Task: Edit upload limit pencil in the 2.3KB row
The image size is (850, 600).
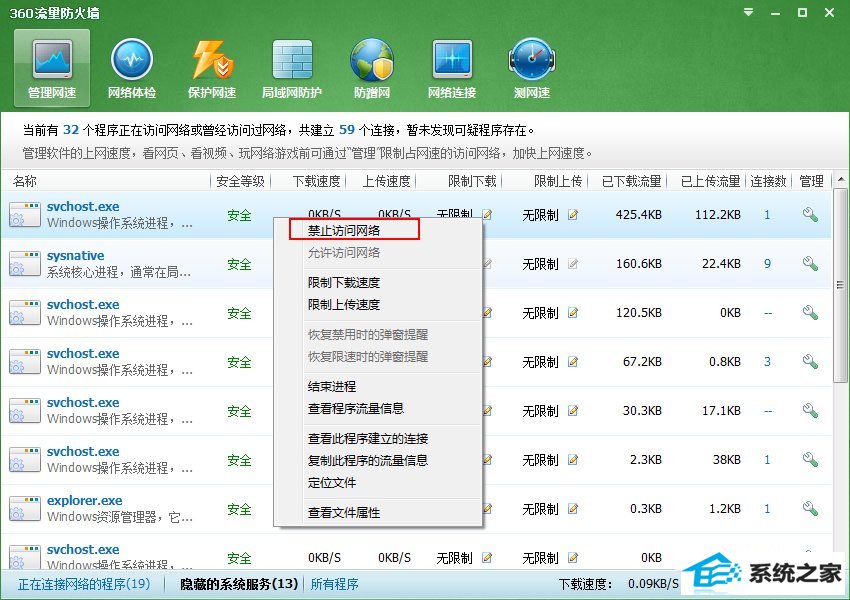Action: (573, 460)
